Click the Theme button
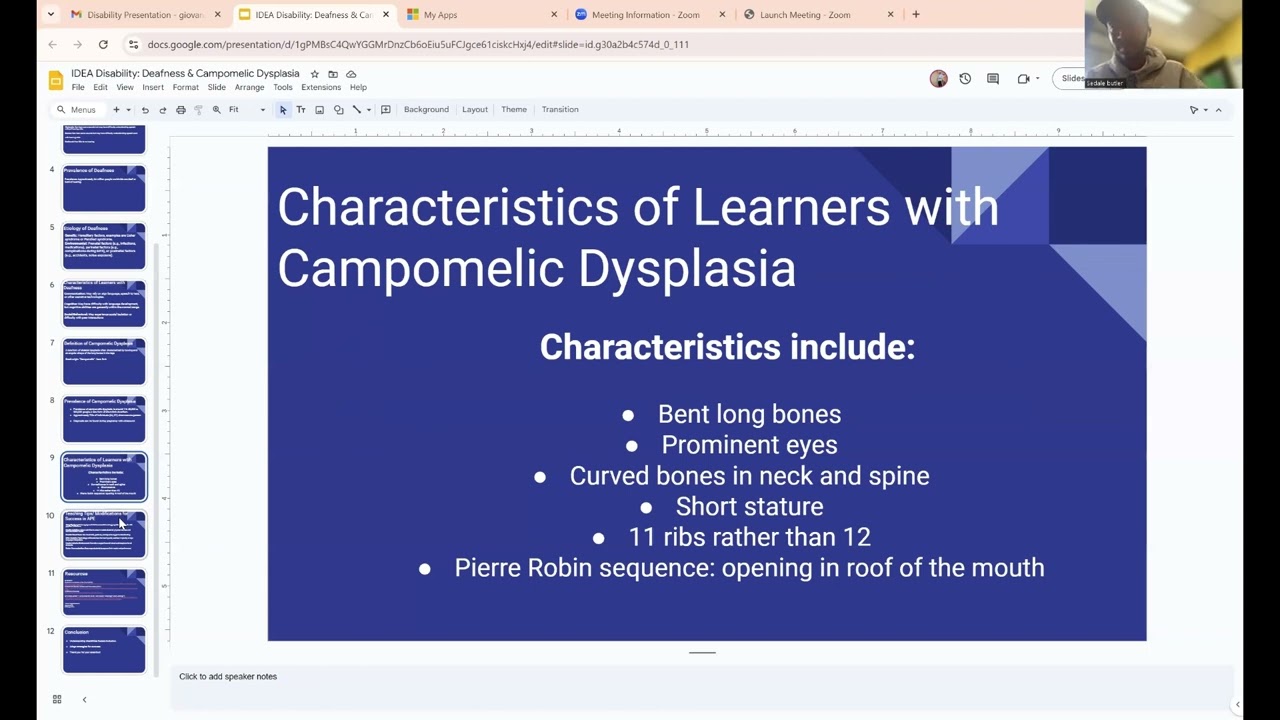 point(514,110)
